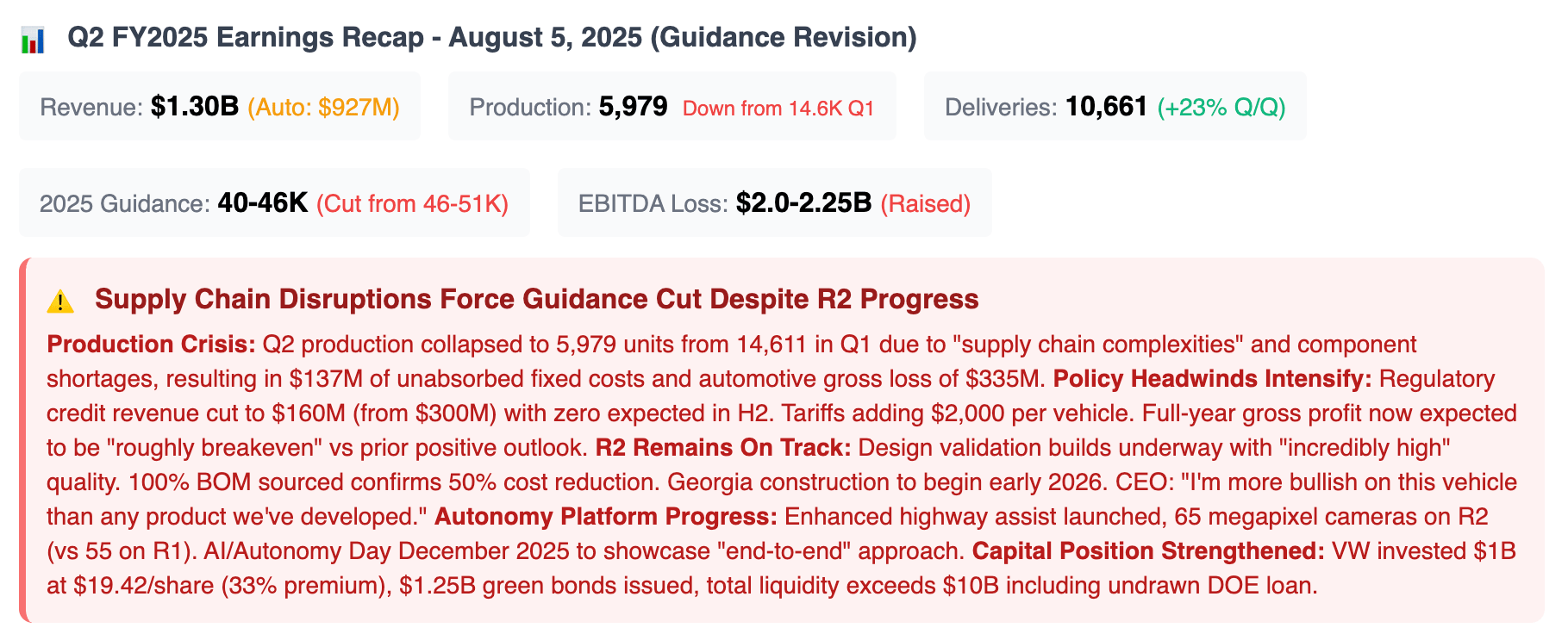This screenshot has width=1568, height=634.
Task: Click the Autonomy Platform Progress label
Action: (606, 517)
